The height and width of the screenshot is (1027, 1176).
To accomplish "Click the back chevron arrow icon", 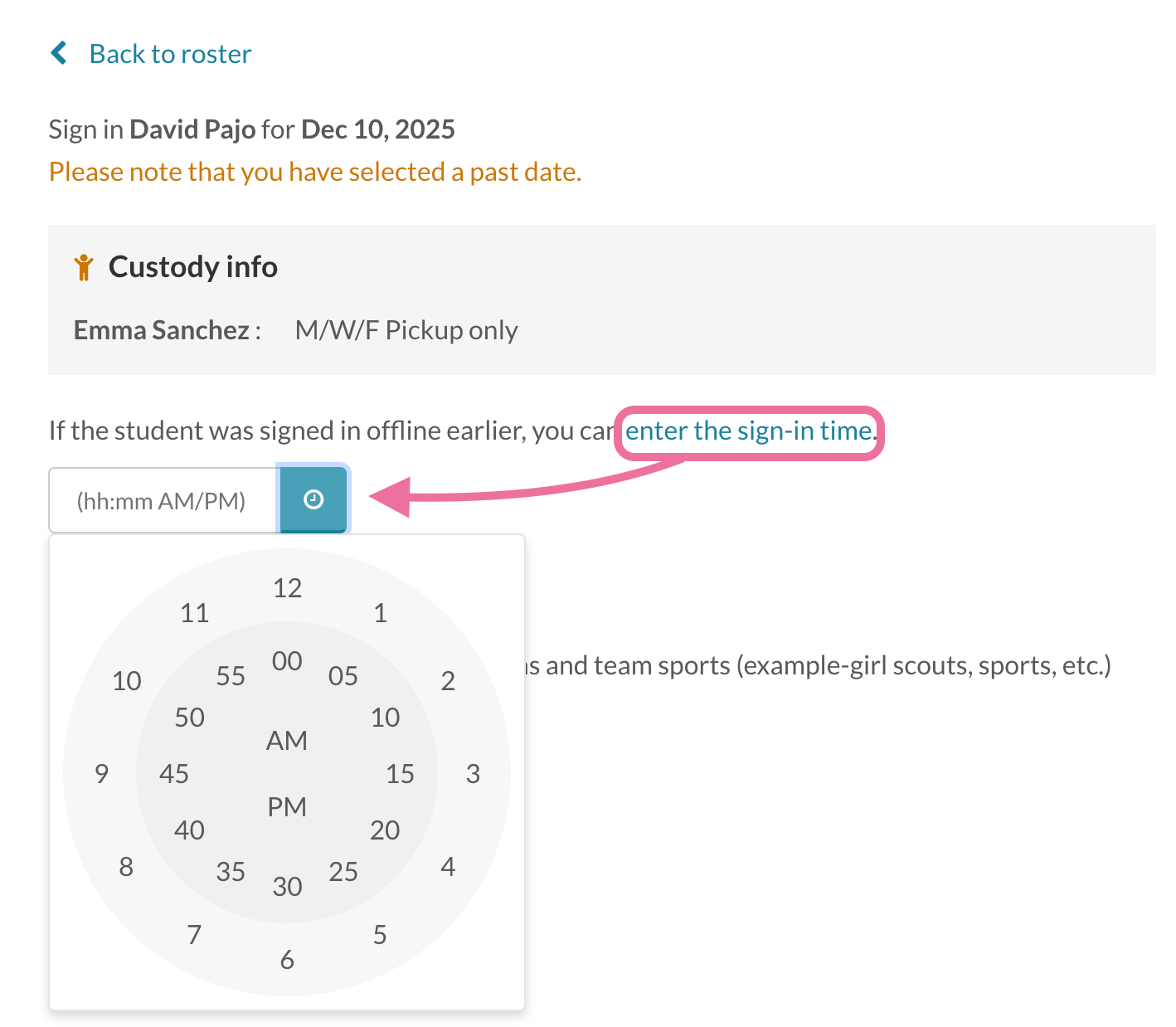I will pos(59,53).
